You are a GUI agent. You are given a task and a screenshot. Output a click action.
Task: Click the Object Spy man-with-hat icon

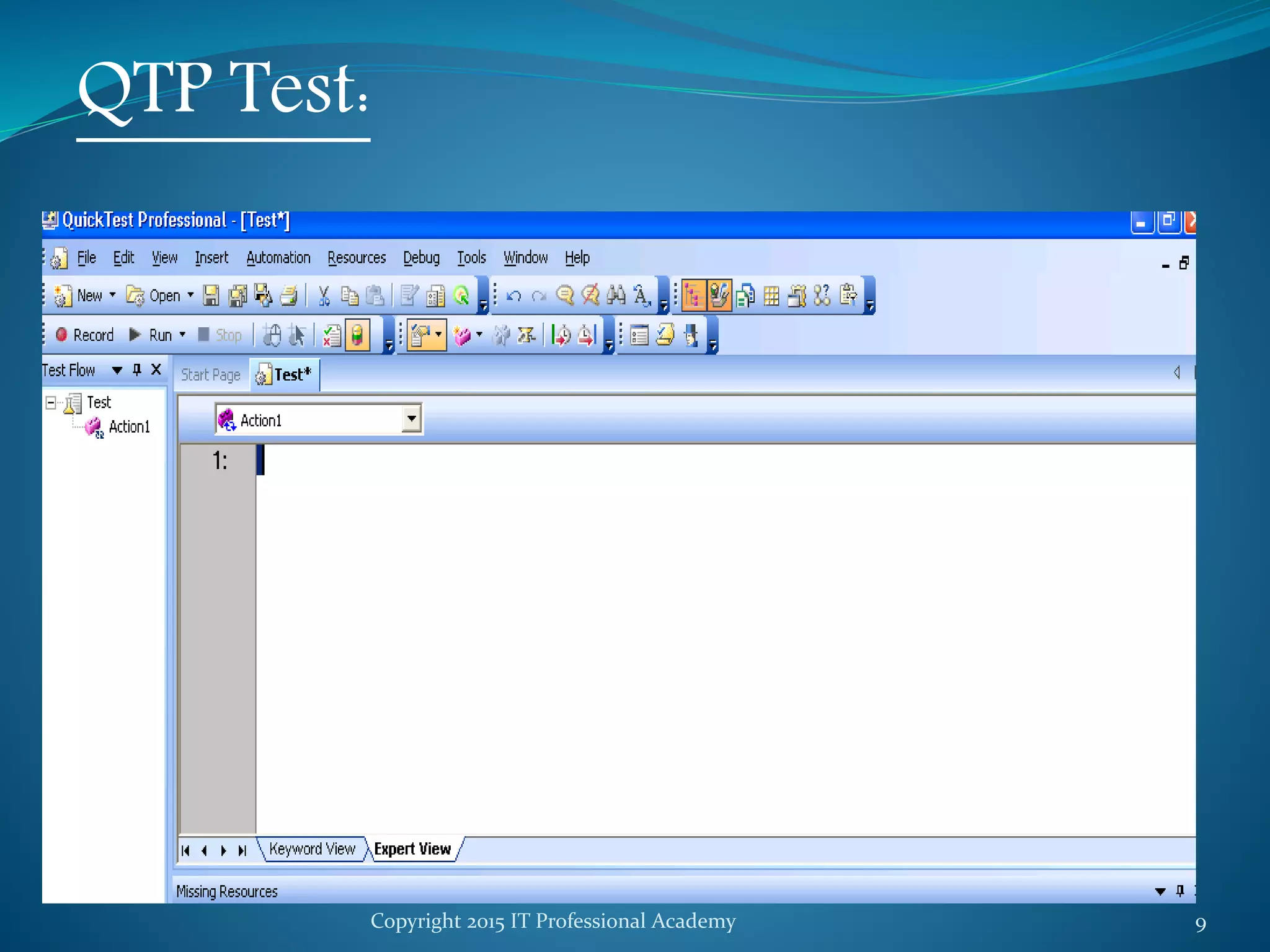point(691,335)
